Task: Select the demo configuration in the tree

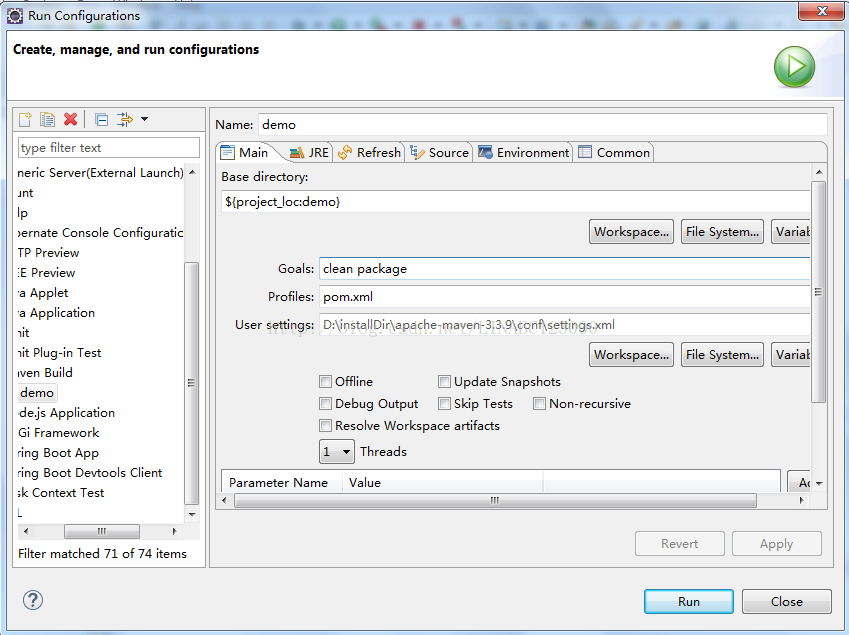Action: 37,393
